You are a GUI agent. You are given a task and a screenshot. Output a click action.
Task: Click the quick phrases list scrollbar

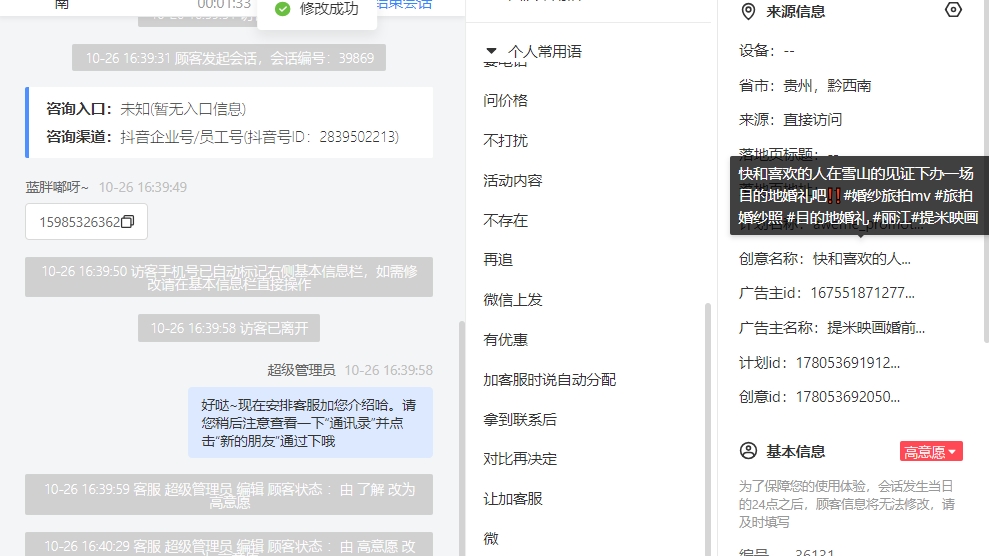708,429
